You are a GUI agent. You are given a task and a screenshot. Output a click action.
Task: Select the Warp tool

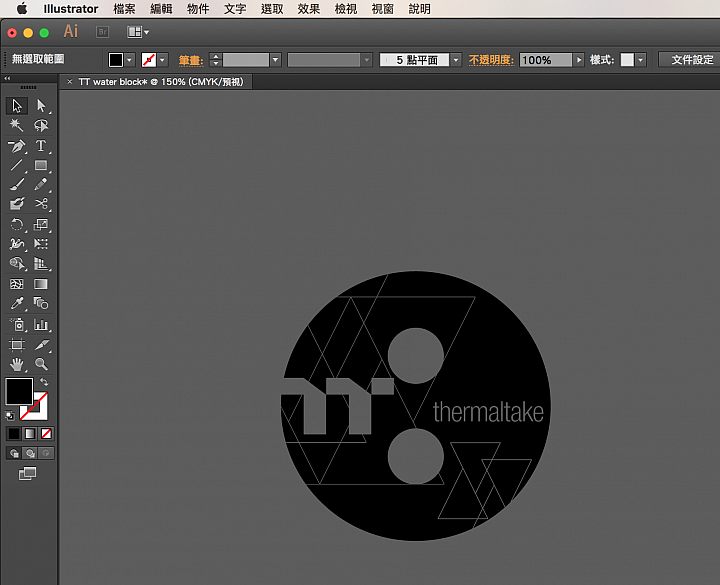point(17,243)
